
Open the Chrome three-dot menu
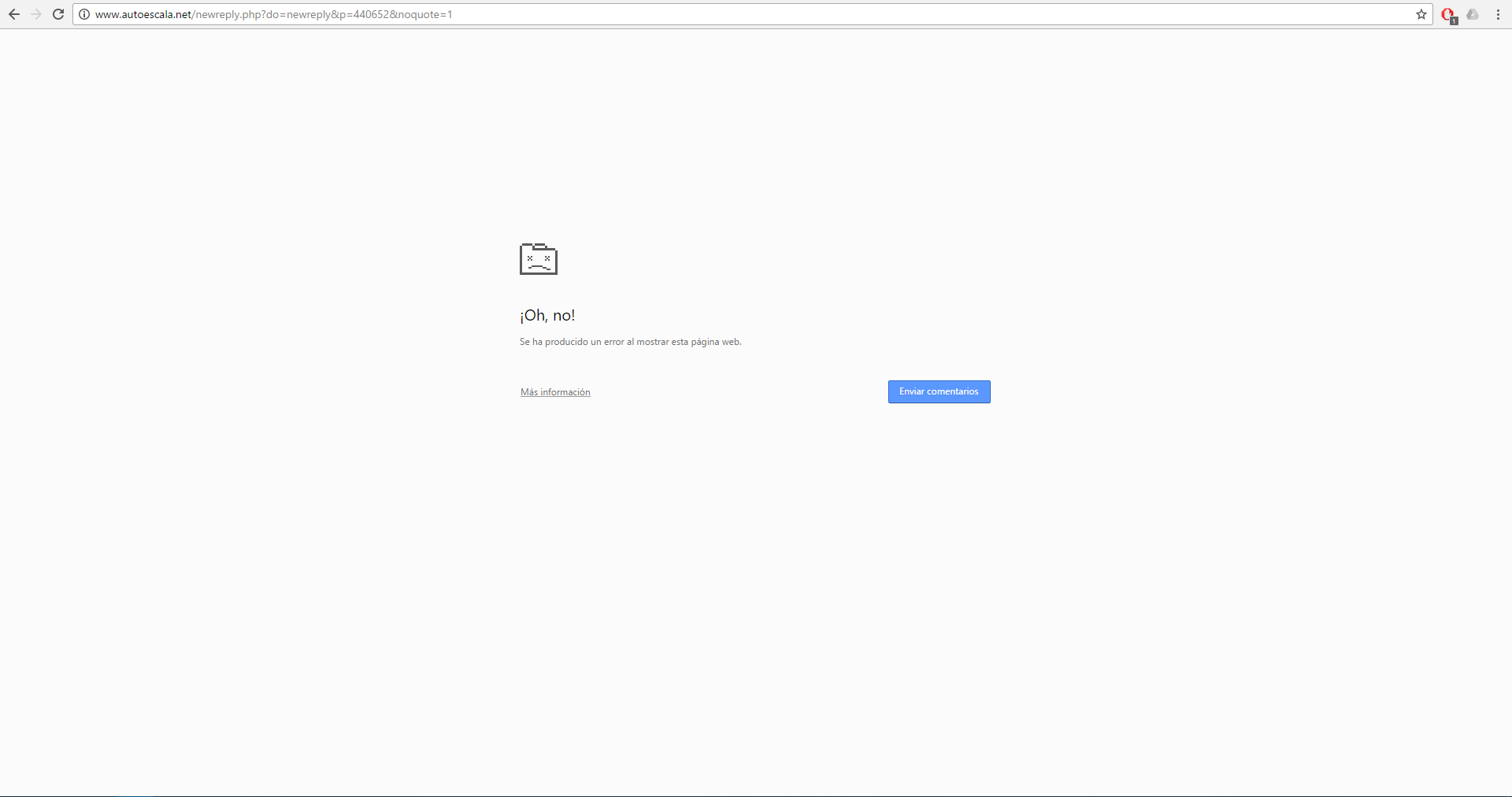pos(1498,14)
